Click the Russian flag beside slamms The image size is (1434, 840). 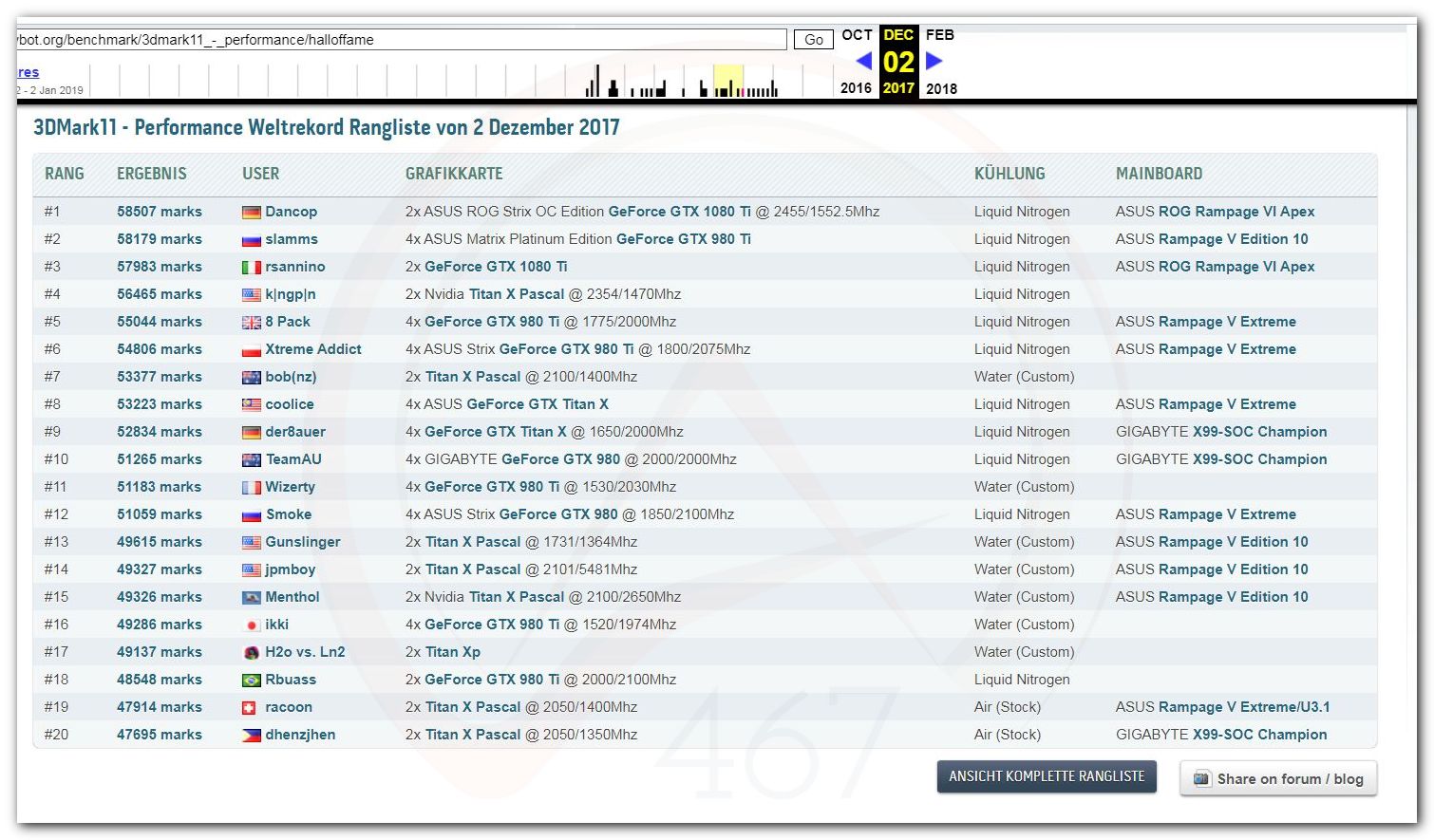click(251, 240)
